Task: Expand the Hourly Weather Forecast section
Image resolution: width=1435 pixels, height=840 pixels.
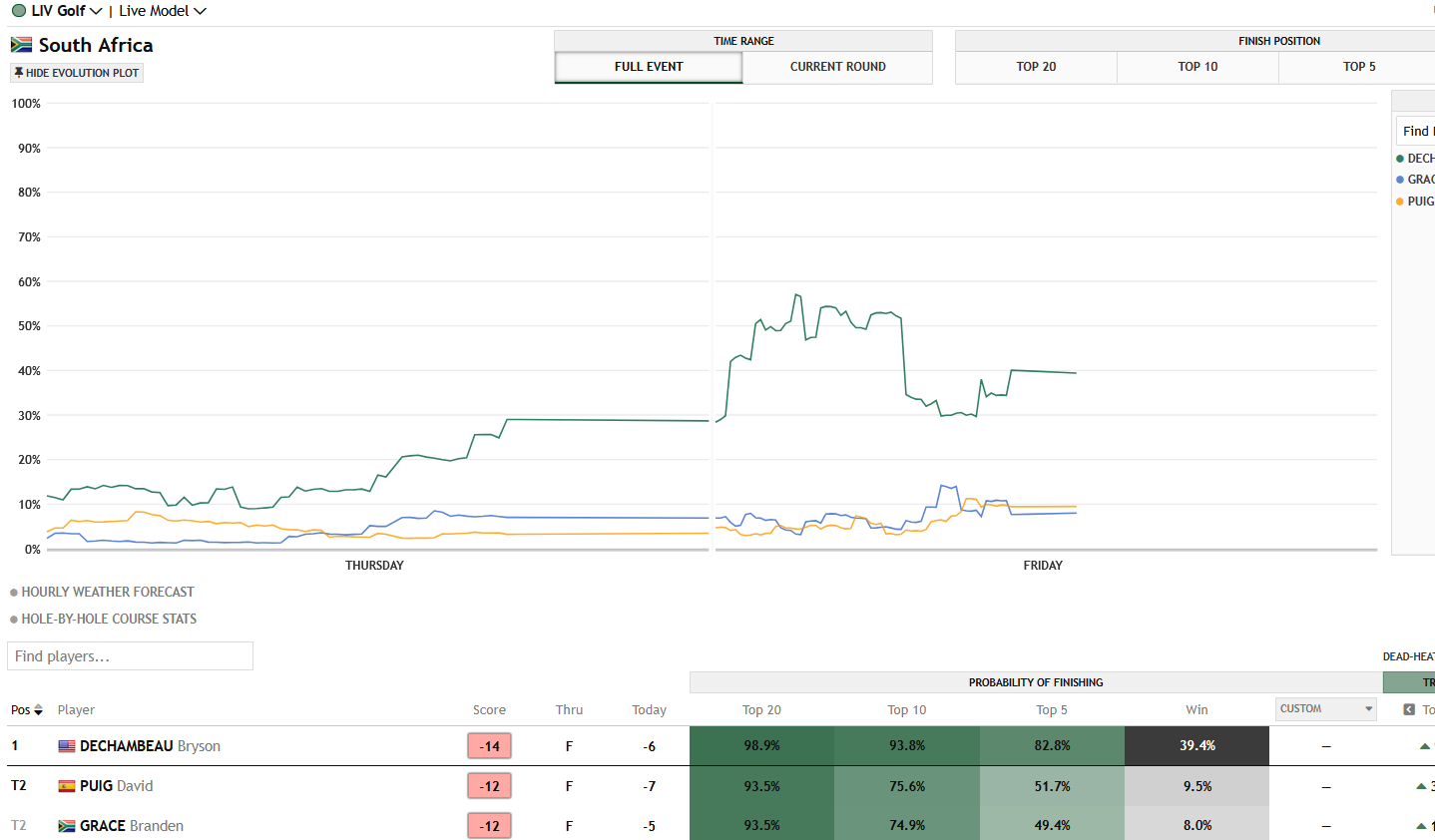Action: 102,592
